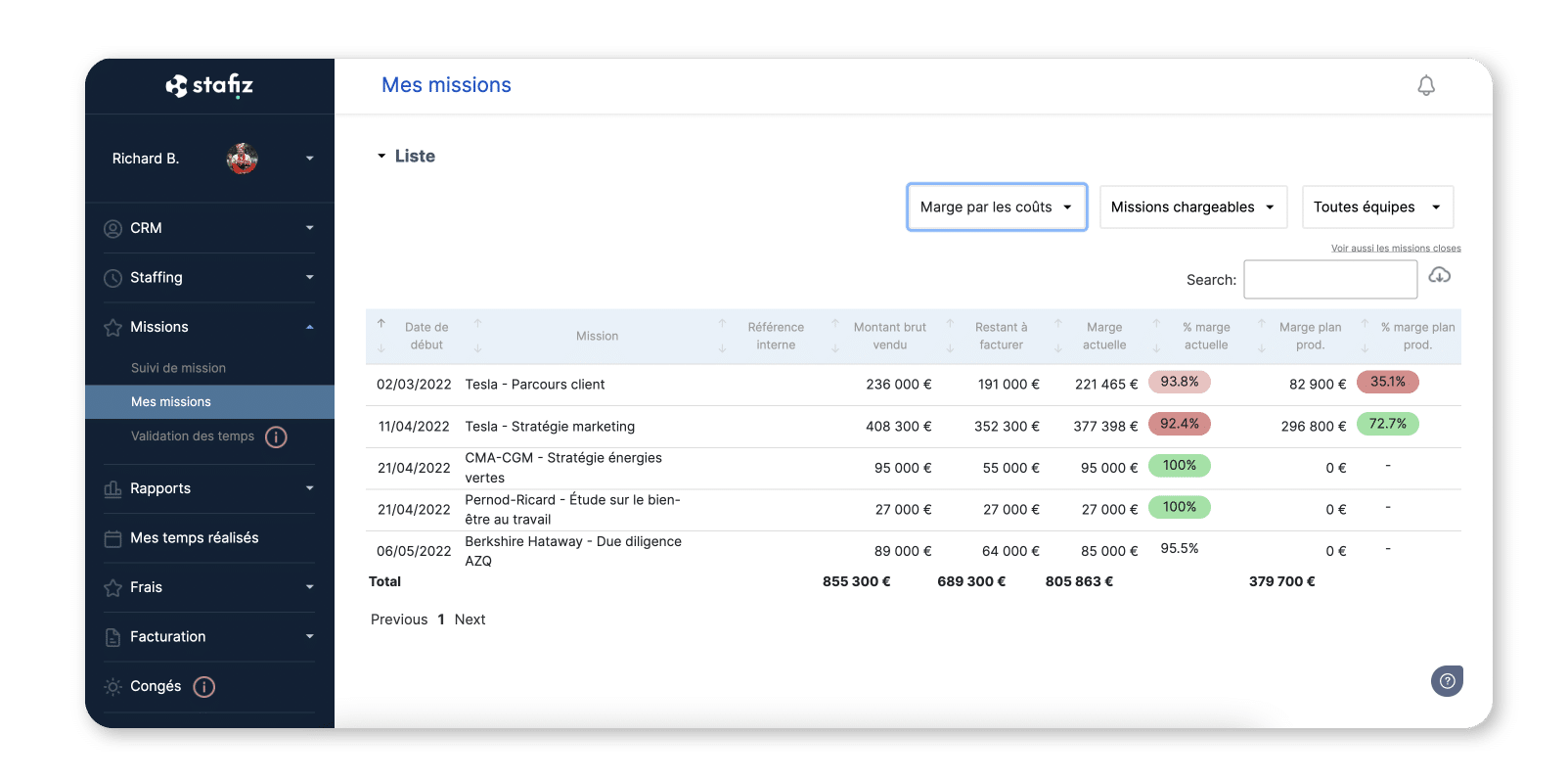Image resolution: width=1568 pixels, height=780 pixels.
Task: Click date 02/03/2022 cell
Action: [414, 385]
